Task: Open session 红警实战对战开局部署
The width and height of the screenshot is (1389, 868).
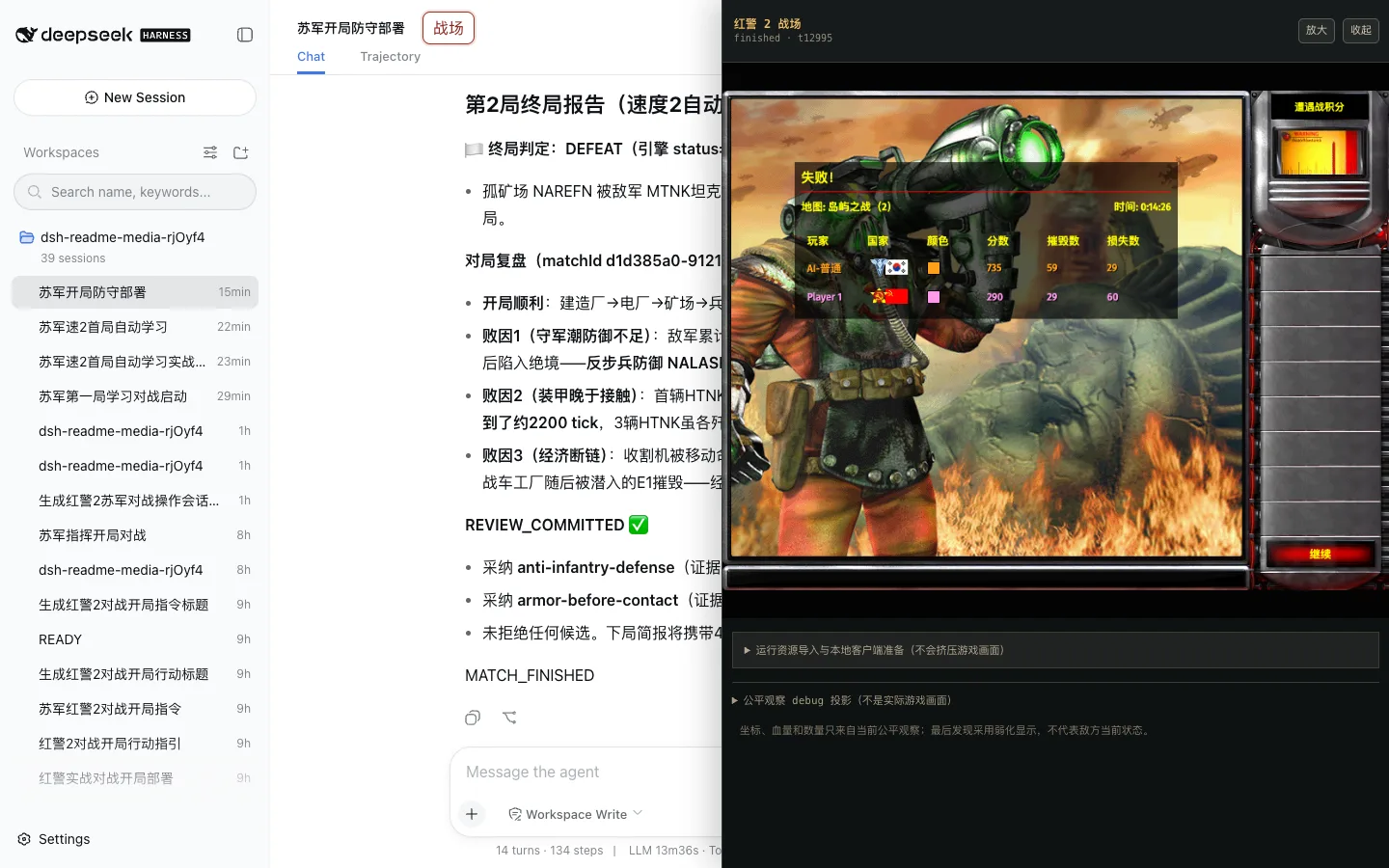Action: [135, 778]
